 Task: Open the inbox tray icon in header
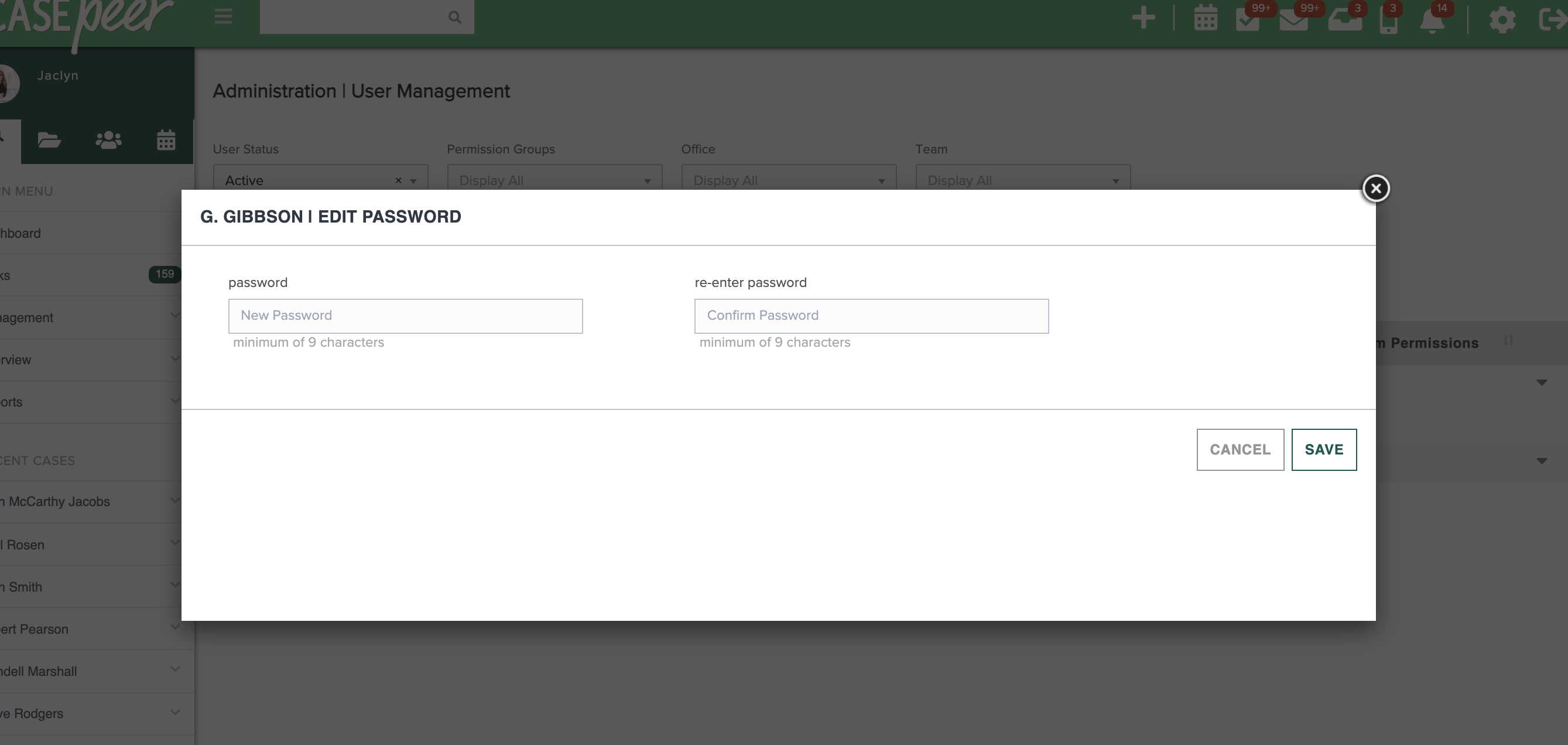point(1344,20)
